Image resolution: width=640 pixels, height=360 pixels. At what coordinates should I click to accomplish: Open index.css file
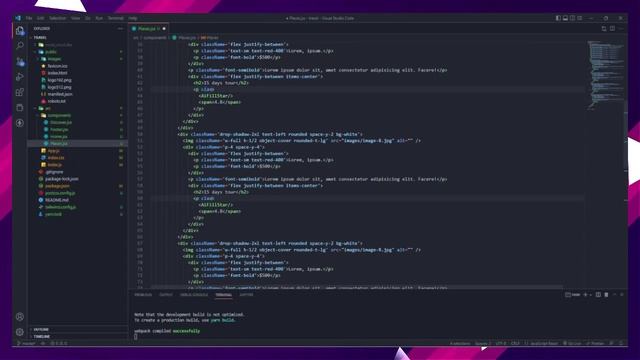56,158
